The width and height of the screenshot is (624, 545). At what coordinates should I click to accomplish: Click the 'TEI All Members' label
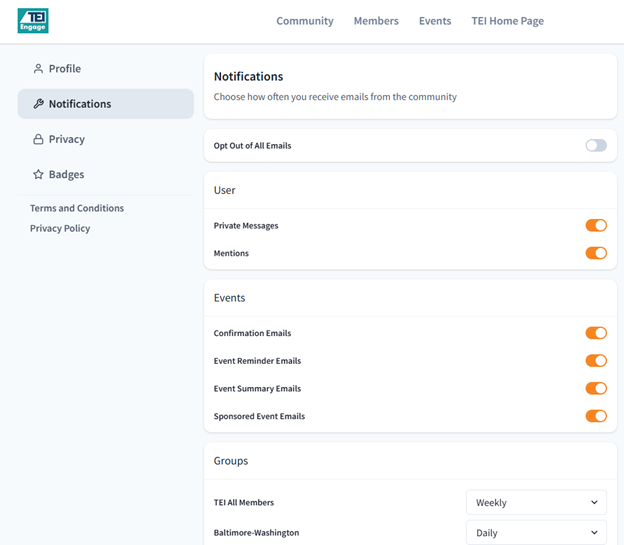244,503
